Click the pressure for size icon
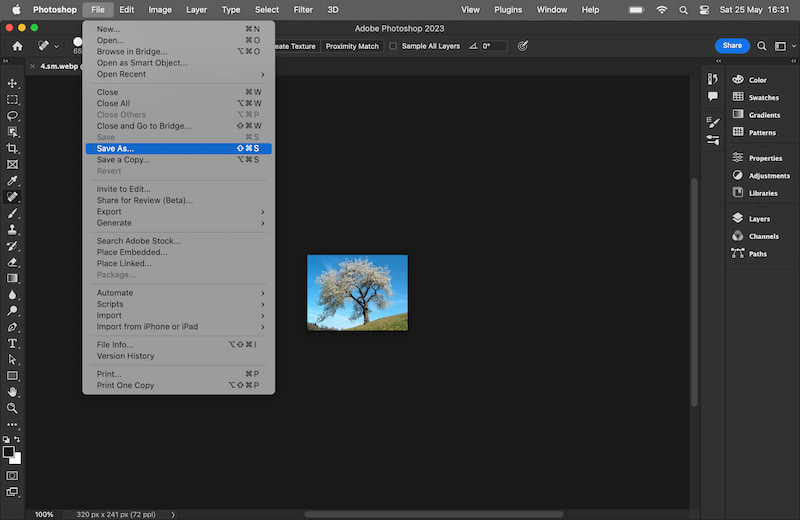Screen dimensions: 800x520 click(522, 46)
